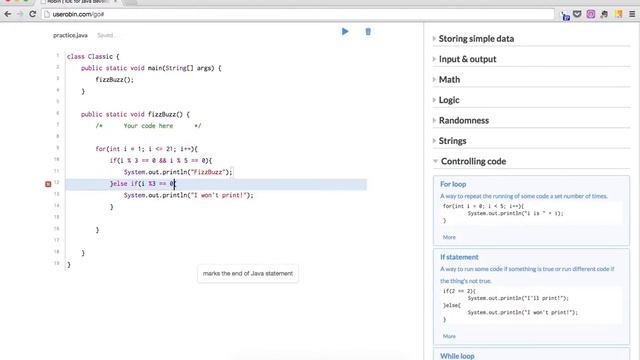Screen dimensions: 640x360
Task: Go forward with the browser forward arrow
Action: click(20, 14)
